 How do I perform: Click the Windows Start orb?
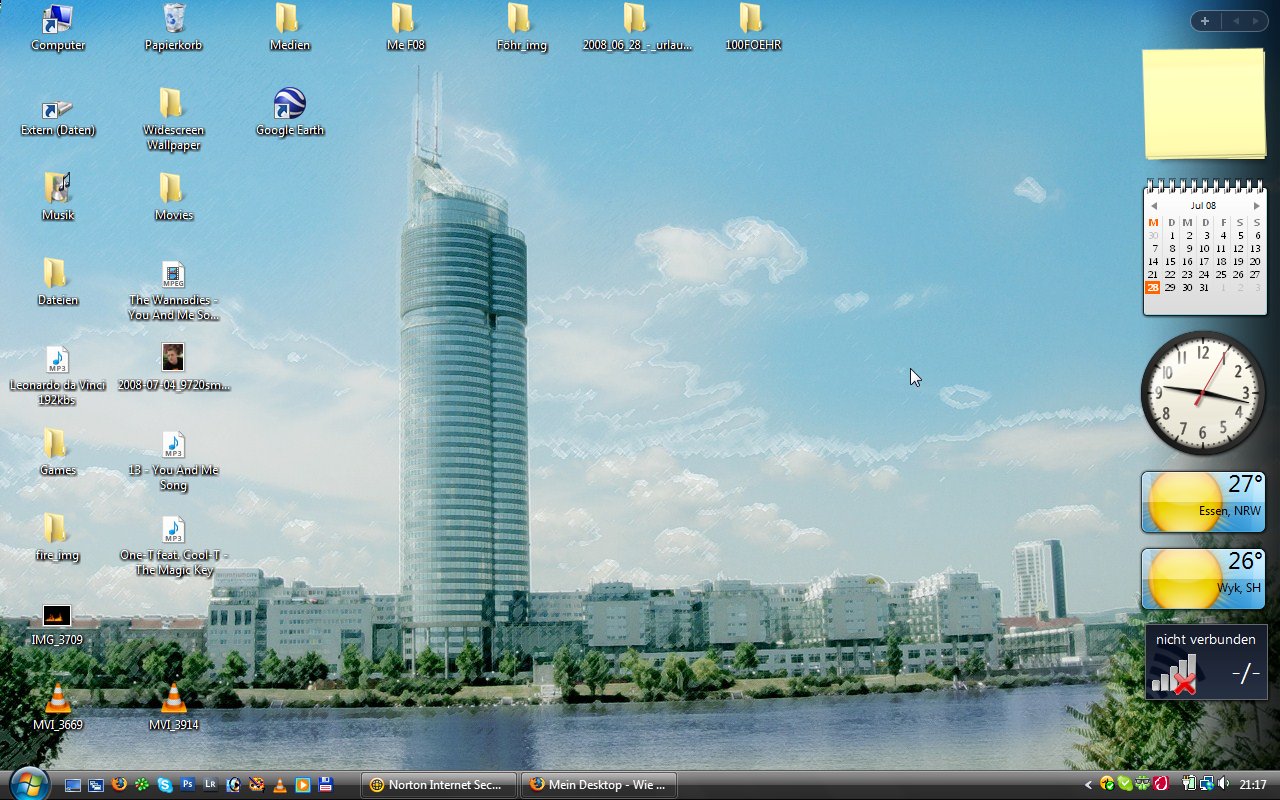point(28,784)
